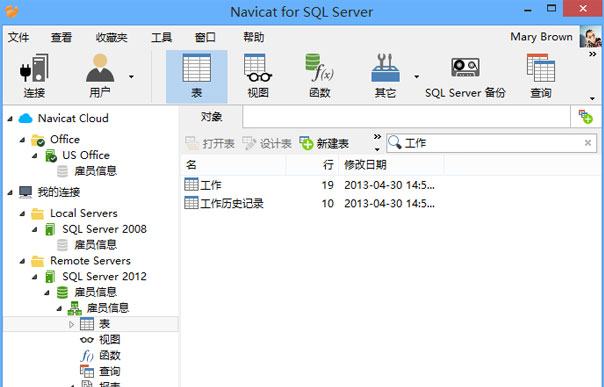Image resolution: width=604 pixels, height=387 pixels.
Task: Collapse the SQL Server 2012 node
Action: (35, 277)
